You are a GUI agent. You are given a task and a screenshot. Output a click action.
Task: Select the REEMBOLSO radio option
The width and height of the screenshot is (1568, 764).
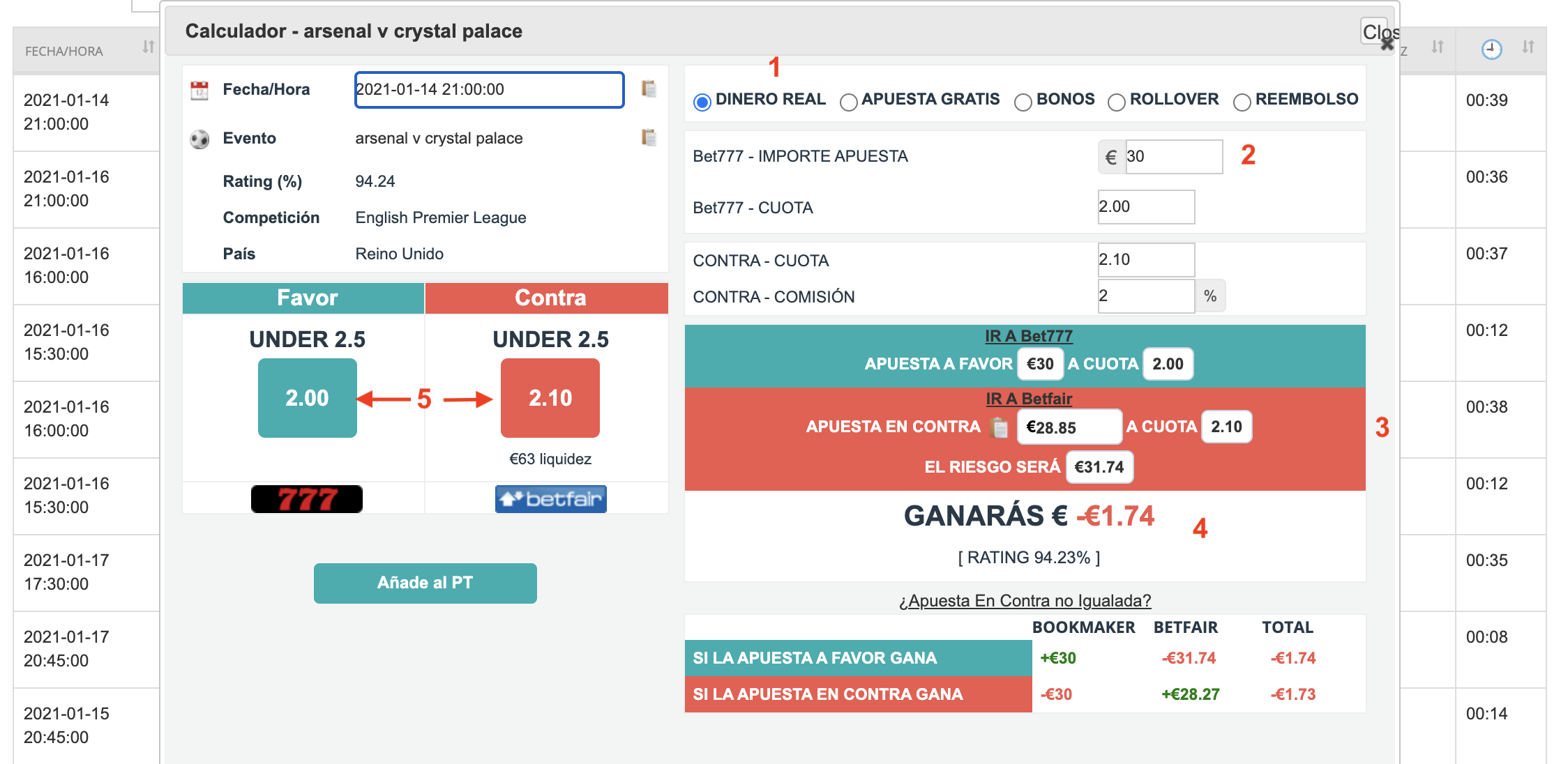pos(1242,102)
